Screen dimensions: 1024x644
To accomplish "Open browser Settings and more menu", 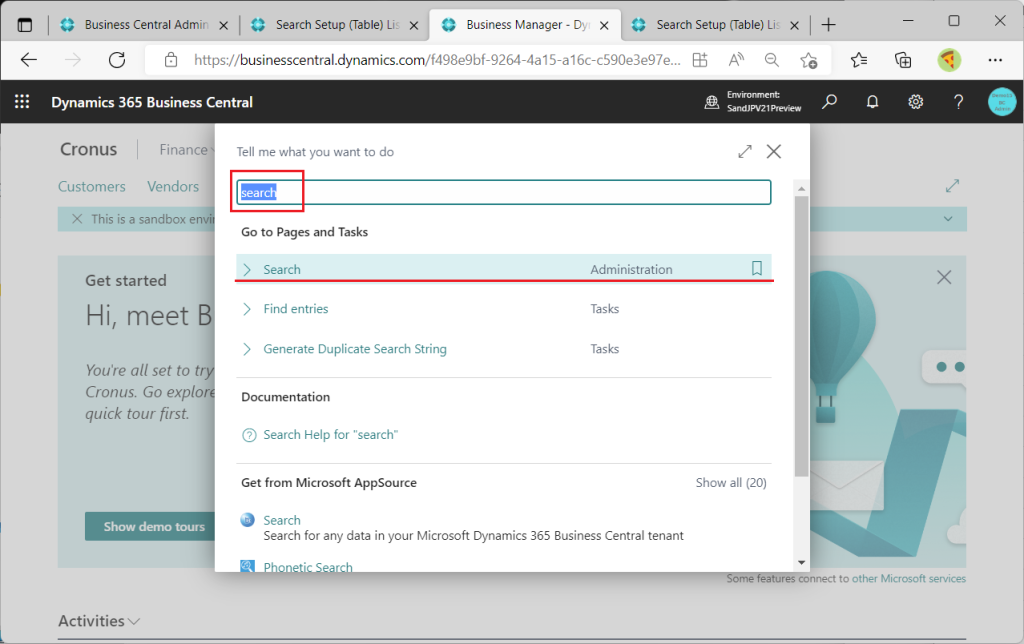I will pos(995,60).
